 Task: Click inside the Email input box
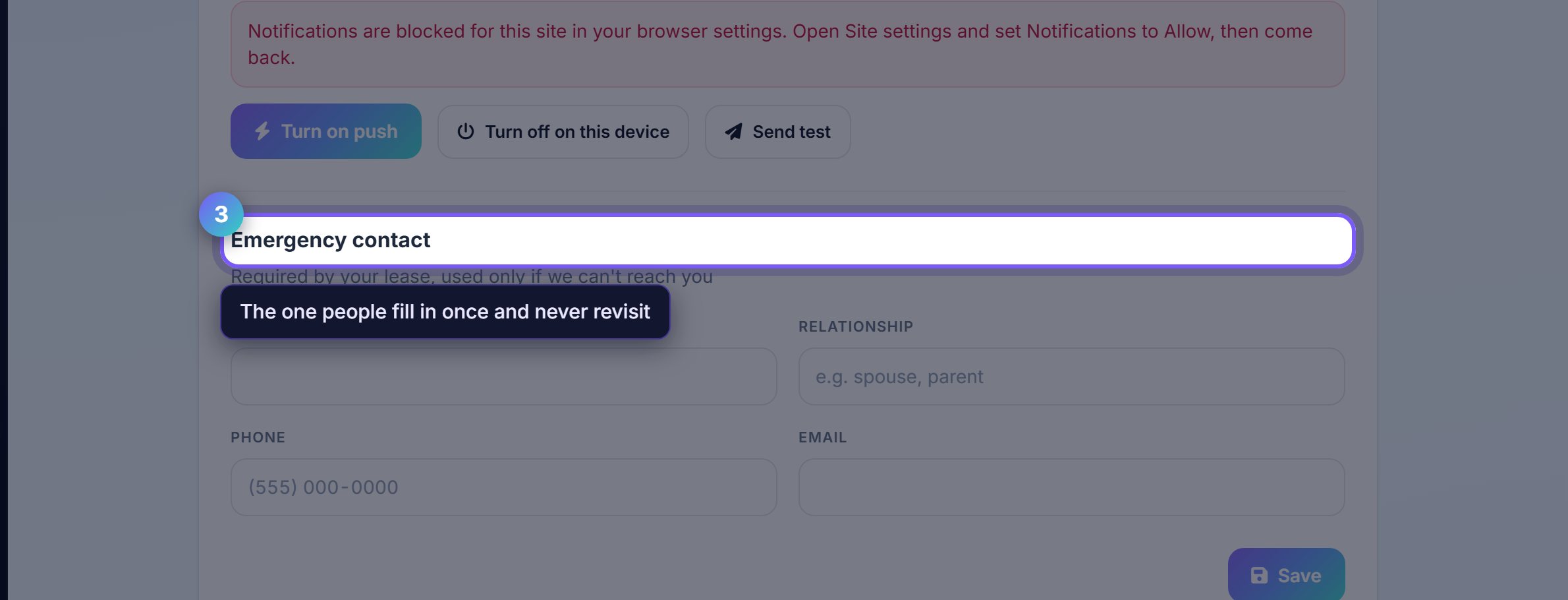pos(1071,487)
